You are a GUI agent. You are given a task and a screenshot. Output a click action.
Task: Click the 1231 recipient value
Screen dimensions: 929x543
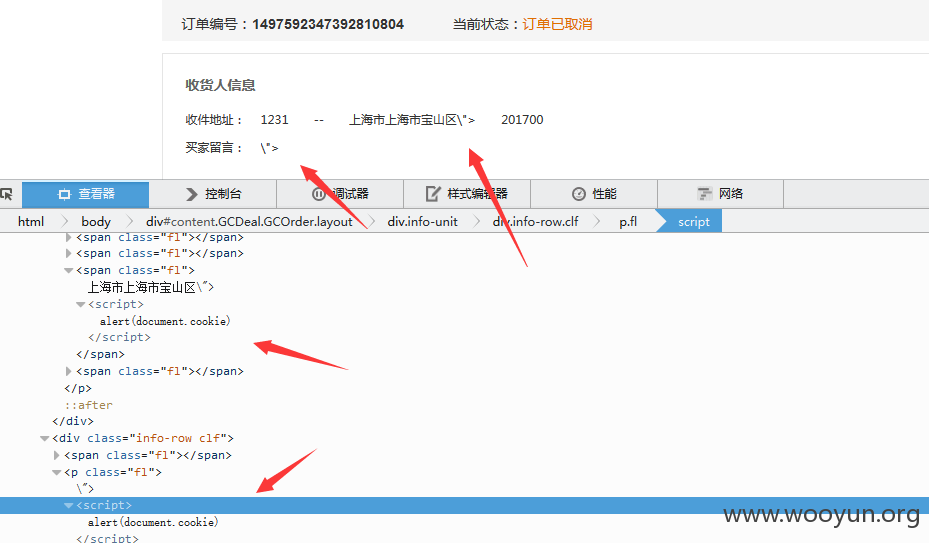274,120
